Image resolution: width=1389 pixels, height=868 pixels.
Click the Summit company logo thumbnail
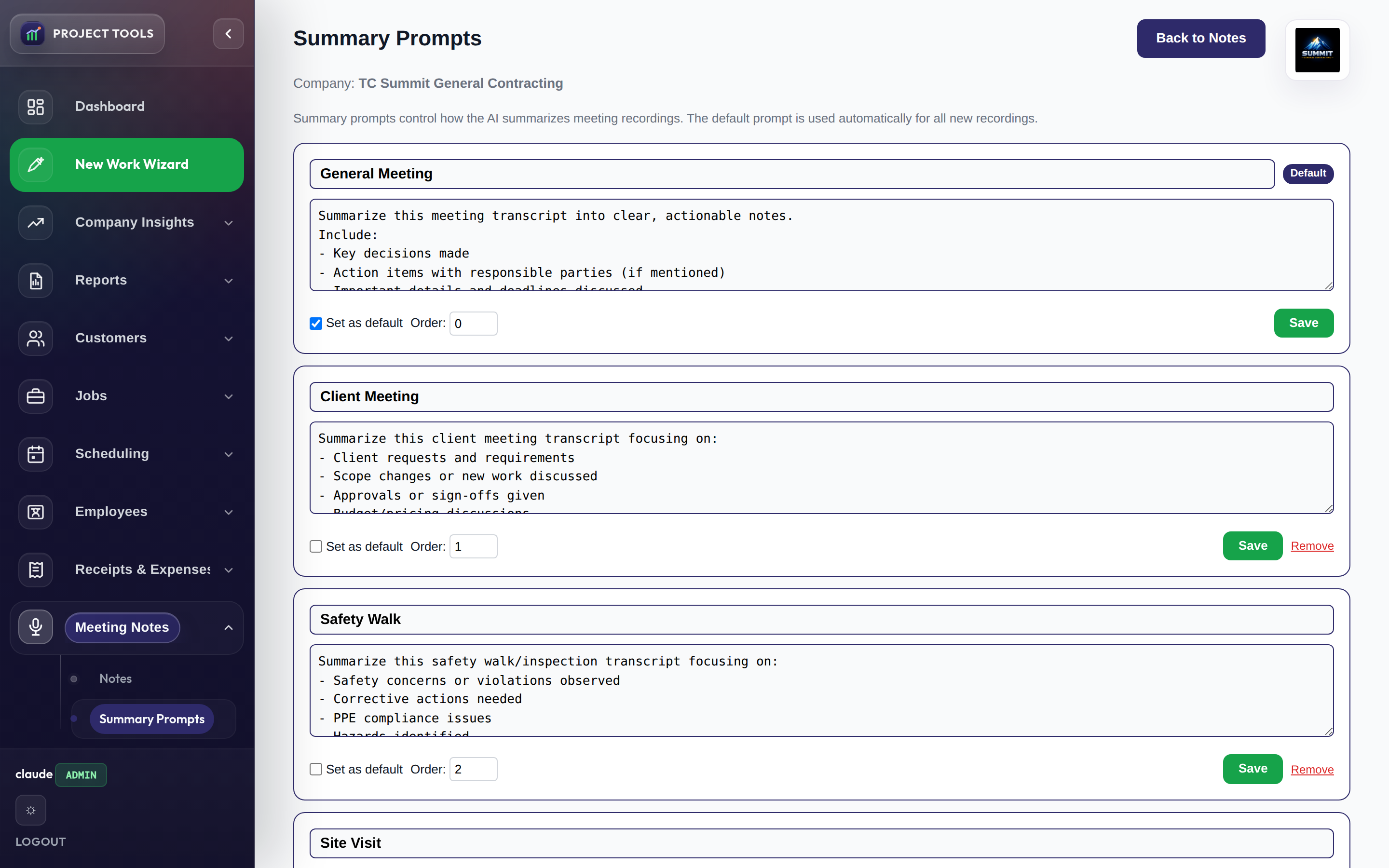(x=1317, y=50)
